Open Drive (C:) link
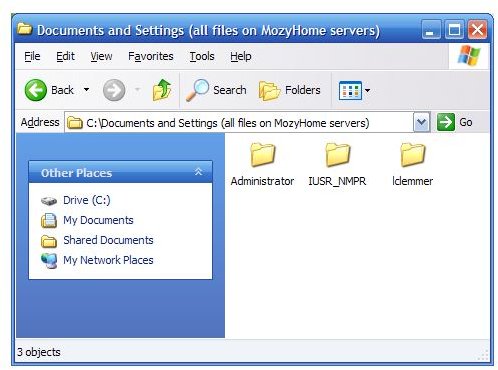The height and width of the screenshot is (370, 498). coord(87,200)
